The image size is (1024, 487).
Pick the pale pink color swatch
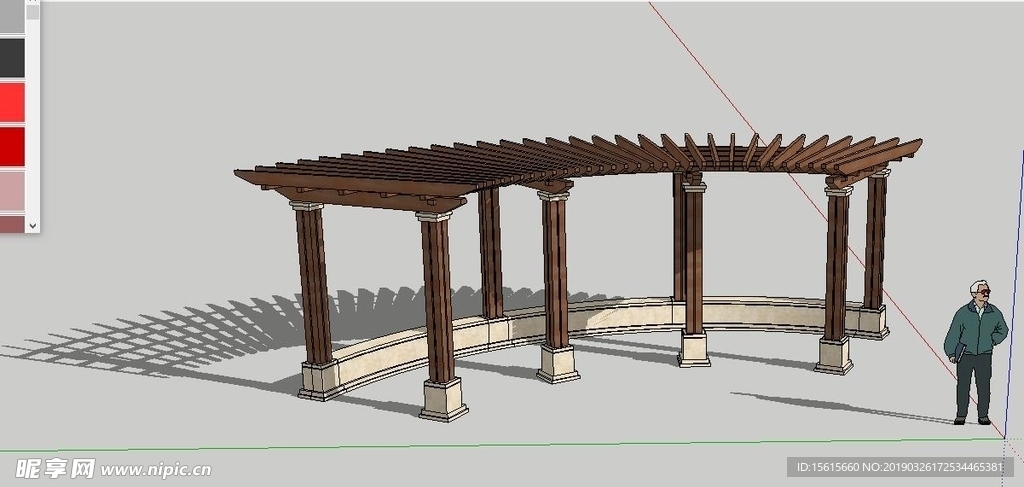coord(12,190)
